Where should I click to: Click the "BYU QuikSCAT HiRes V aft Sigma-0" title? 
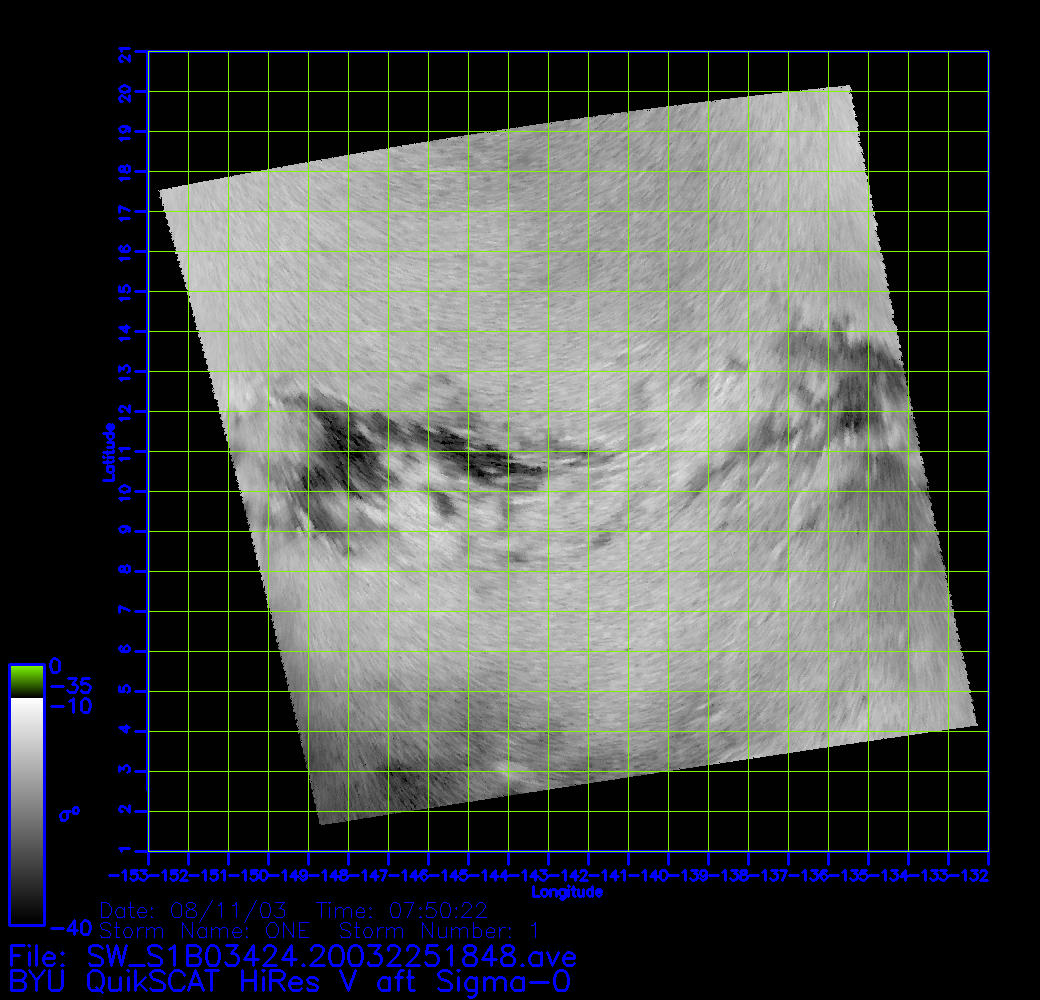291,981
